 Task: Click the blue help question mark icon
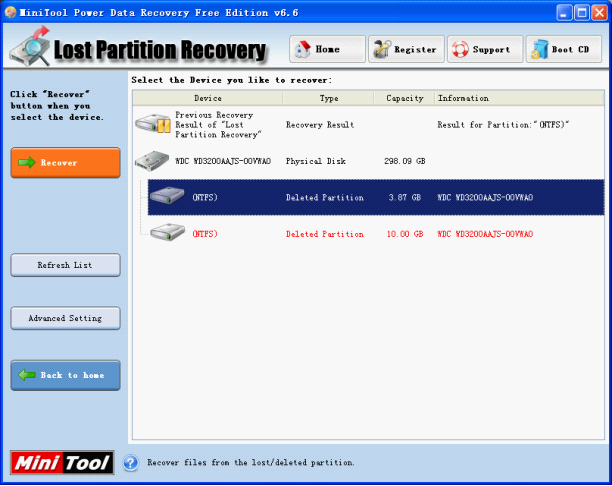[x=131, y=463]
